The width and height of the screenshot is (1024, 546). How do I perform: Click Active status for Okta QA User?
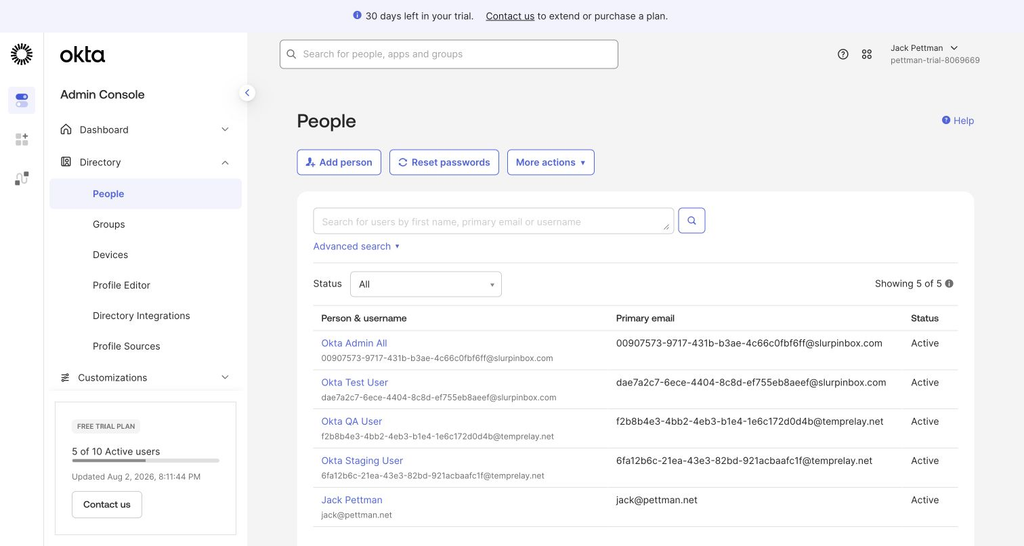tap(925, 421)
